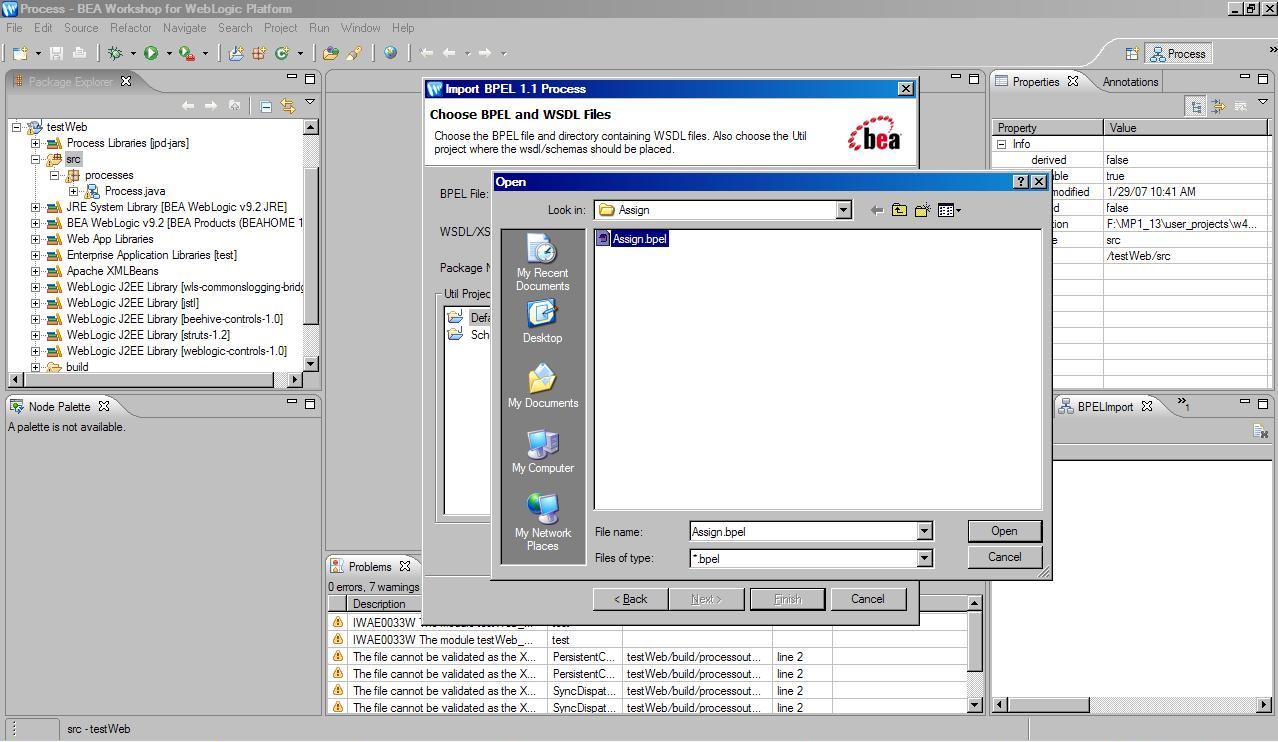Open the Package Explorer view menu triangle
The height and width of the screenshot is (742, 1278).
coord(310,102)
